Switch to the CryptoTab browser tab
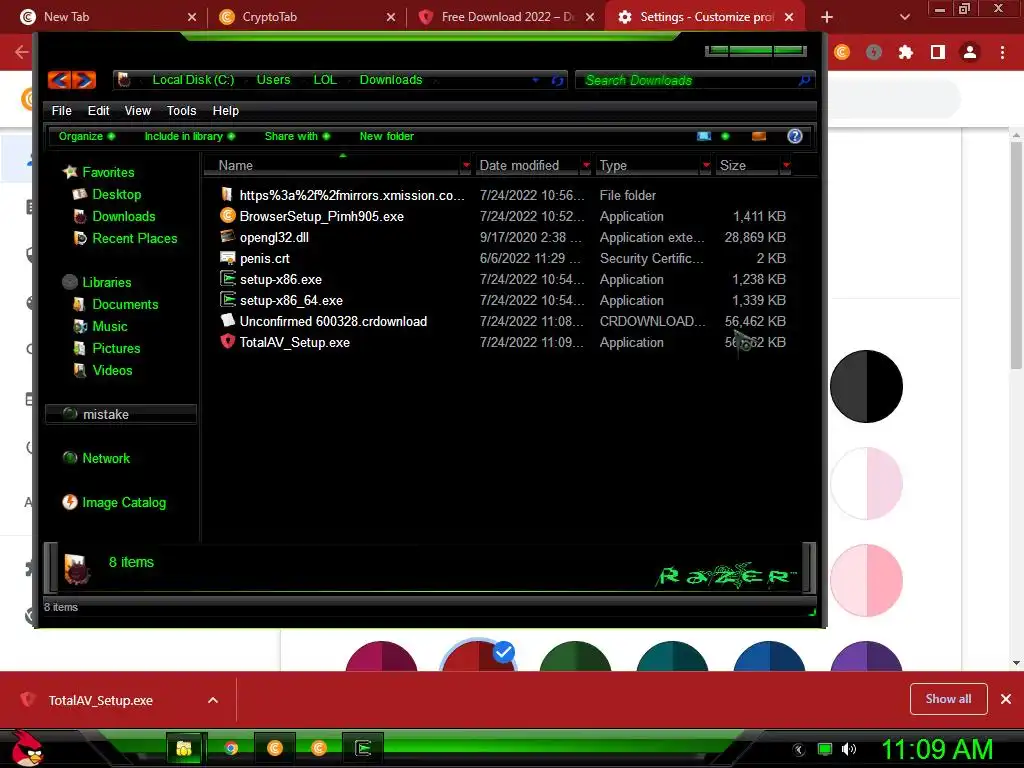Screen dimensions: 1024x768 pyautogui.click(x=307, y=17)
